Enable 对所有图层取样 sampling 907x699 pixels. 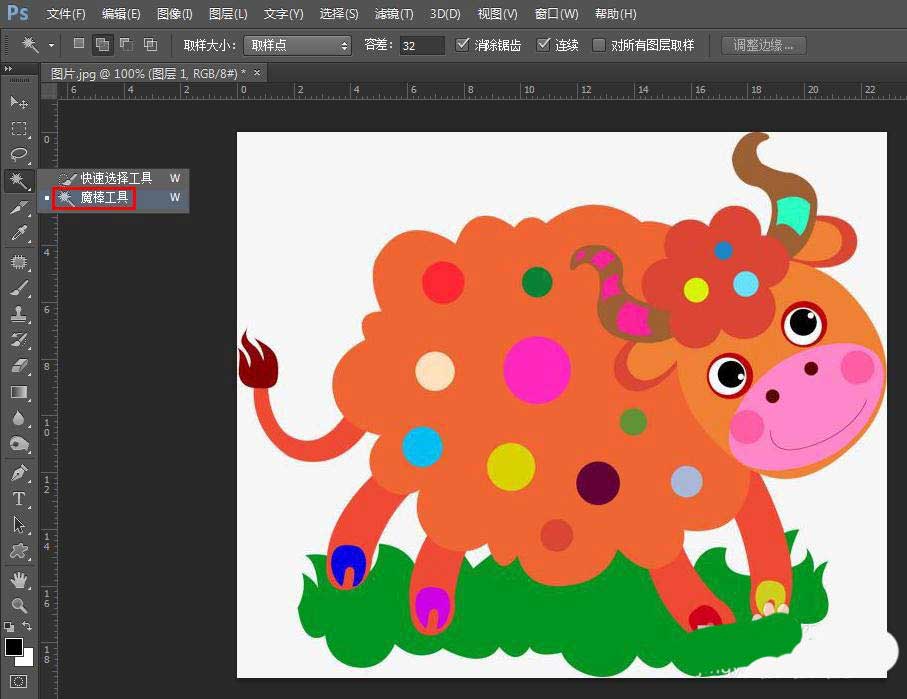point(597,45)
